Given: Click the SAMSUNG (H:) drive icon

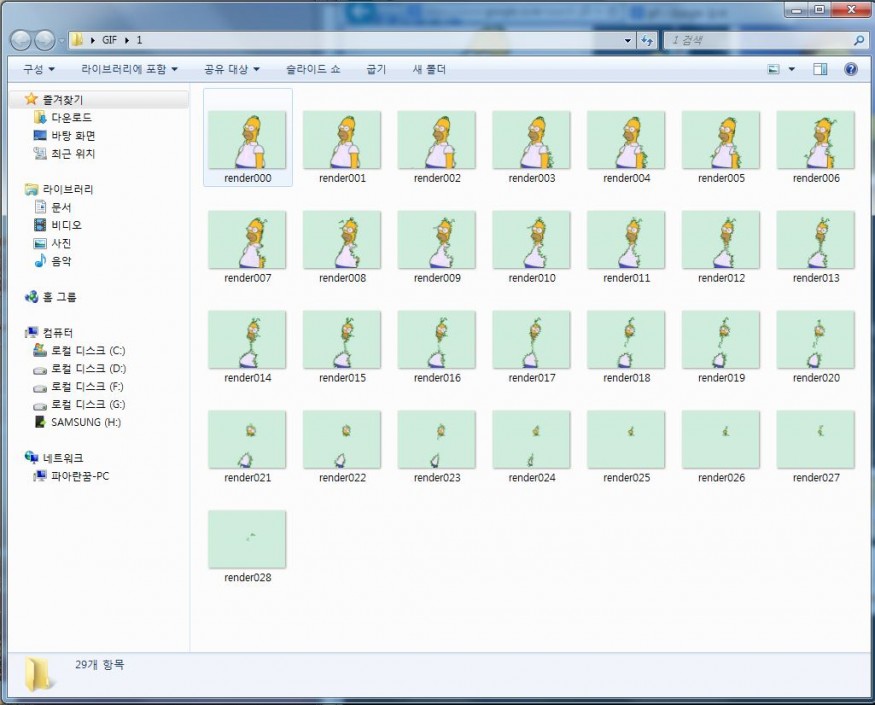Looking at the screenshot, I should click(40, 422).
